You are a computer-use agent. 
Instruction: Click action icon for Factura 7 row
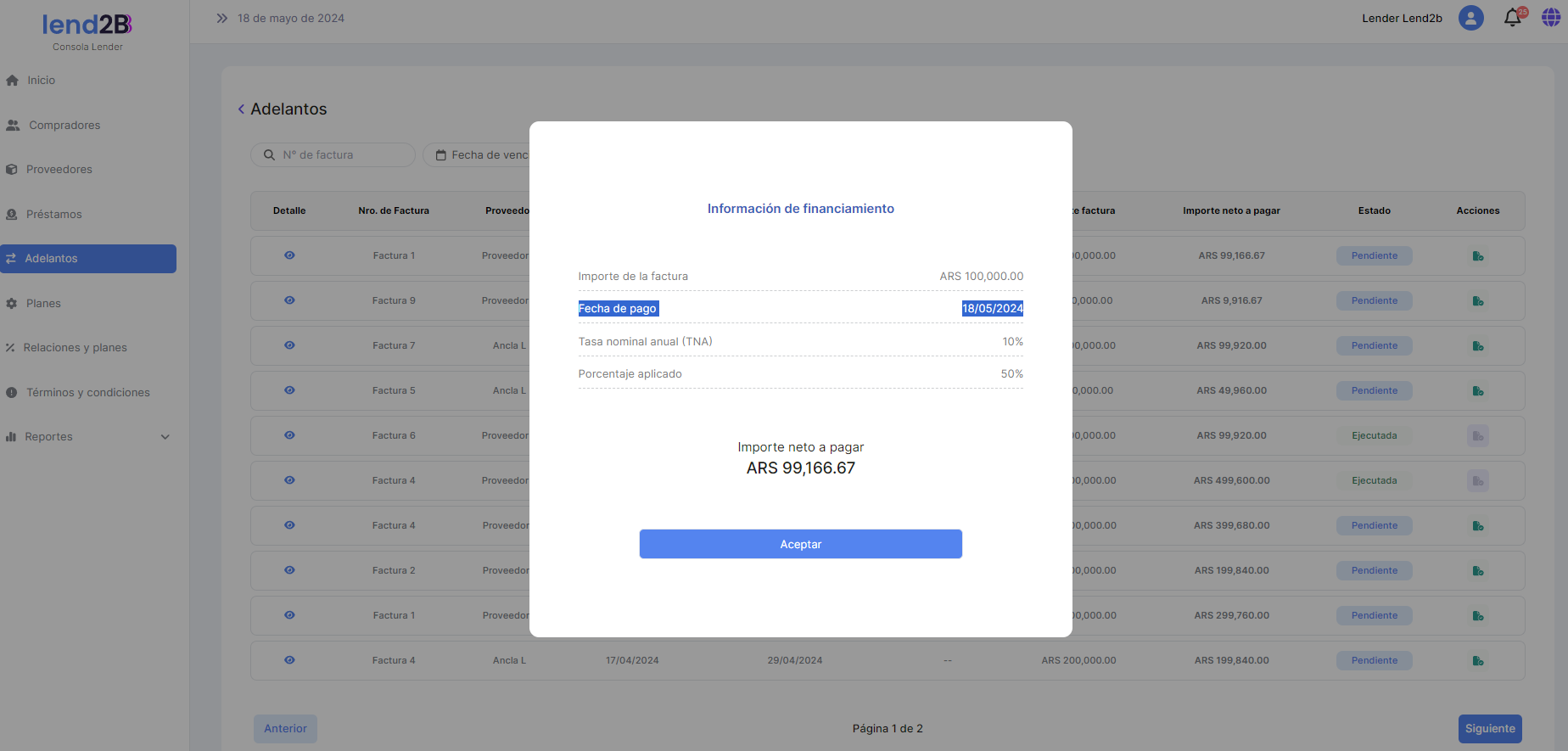tap(1477, 346)
